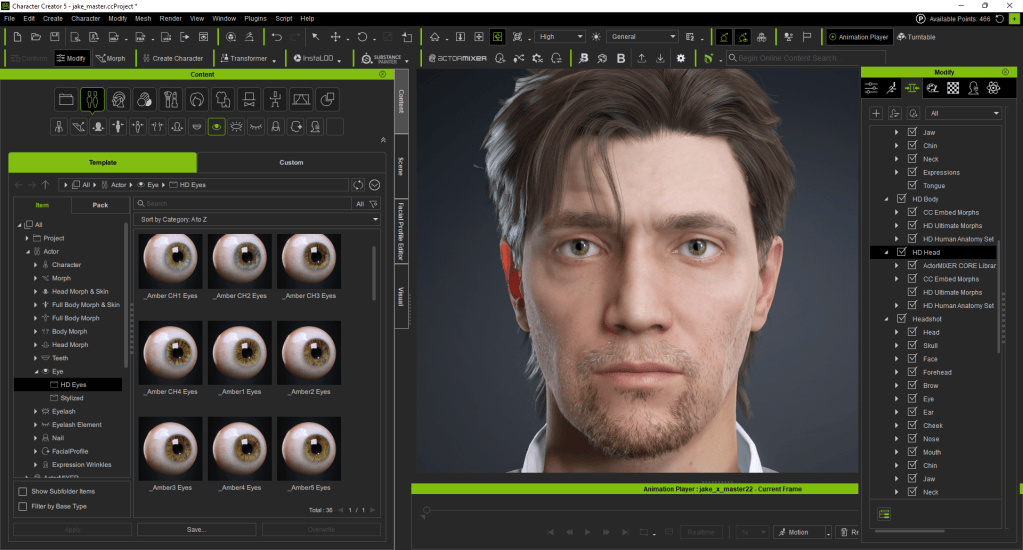
Task: Open the checkerboard Texture tab in Modify
Action: pyautogui.click(x=953, y=88)
